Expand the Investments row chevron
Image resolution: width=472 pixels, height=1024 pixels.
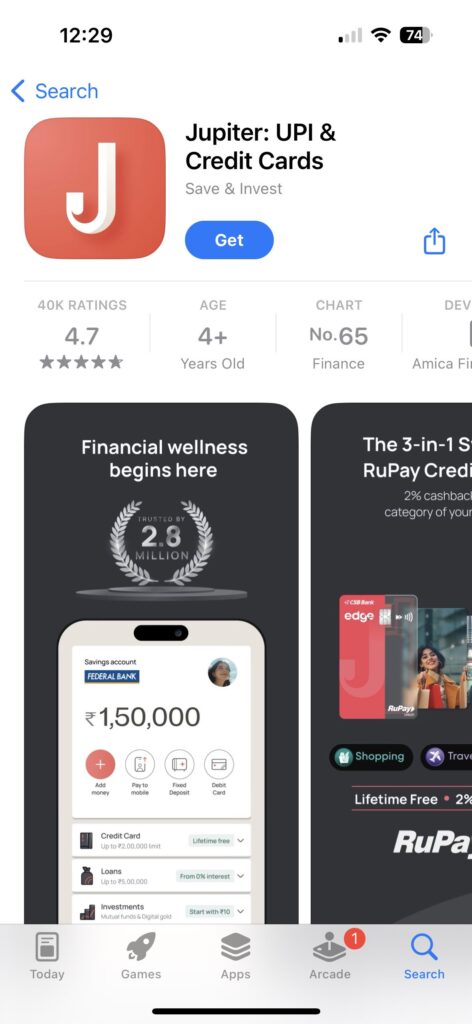[x=241, y=911]
